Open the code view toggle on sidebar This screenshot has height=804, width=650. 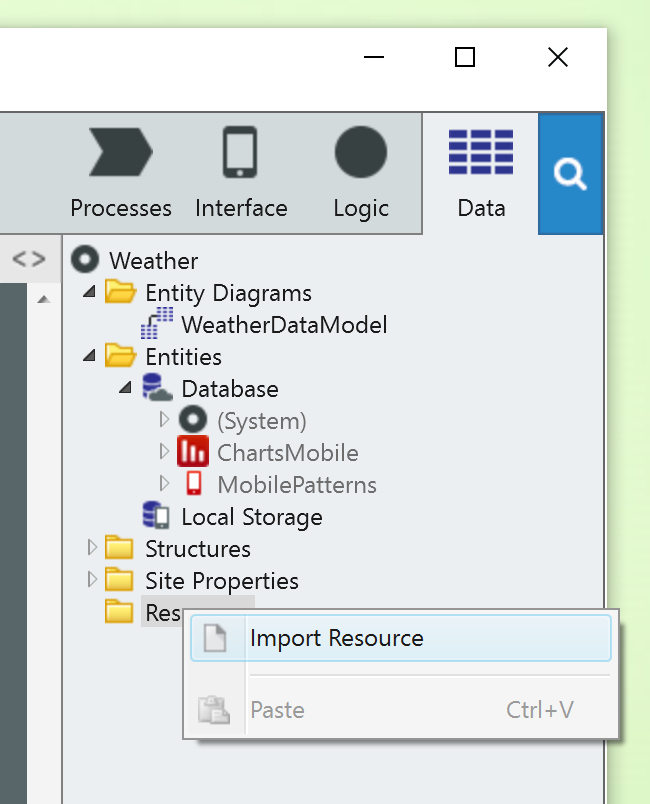pos(29,259)
